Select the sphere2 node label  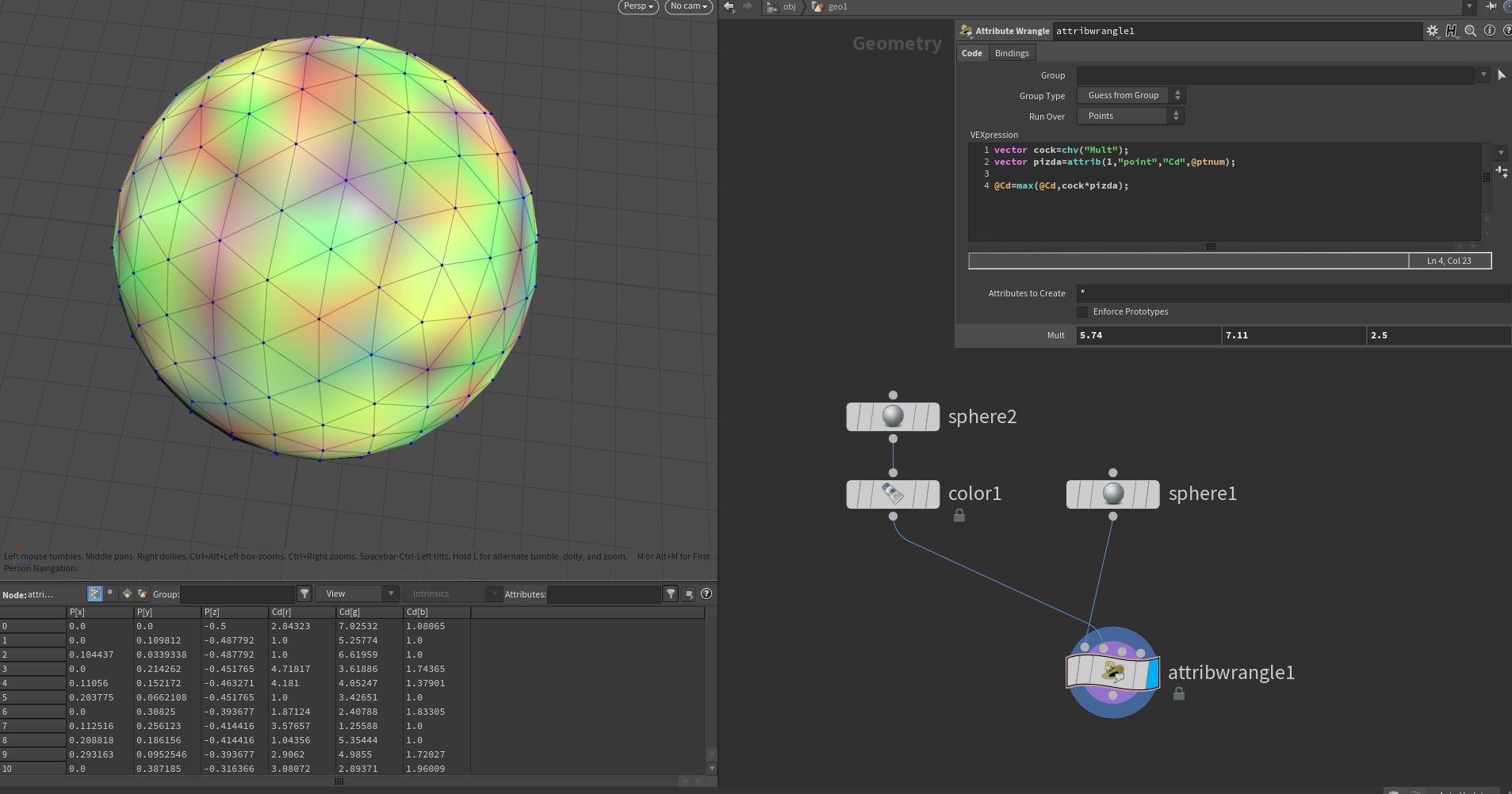982,417
